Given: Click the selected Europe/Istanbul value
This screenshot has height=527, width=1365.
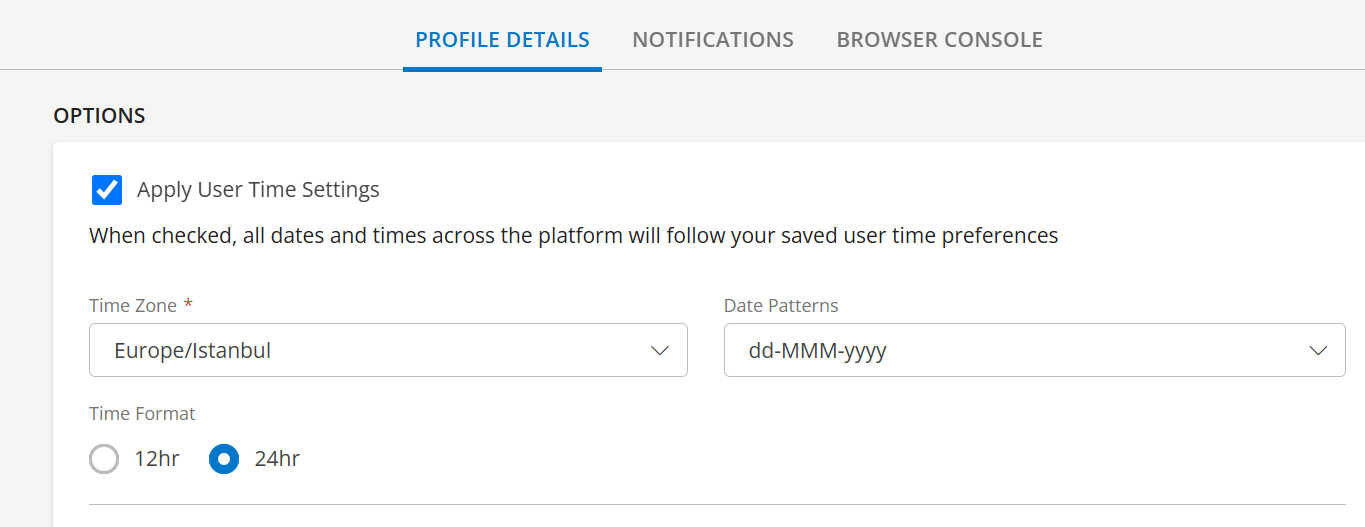Looking at the screenshot, I should point(193,351).
